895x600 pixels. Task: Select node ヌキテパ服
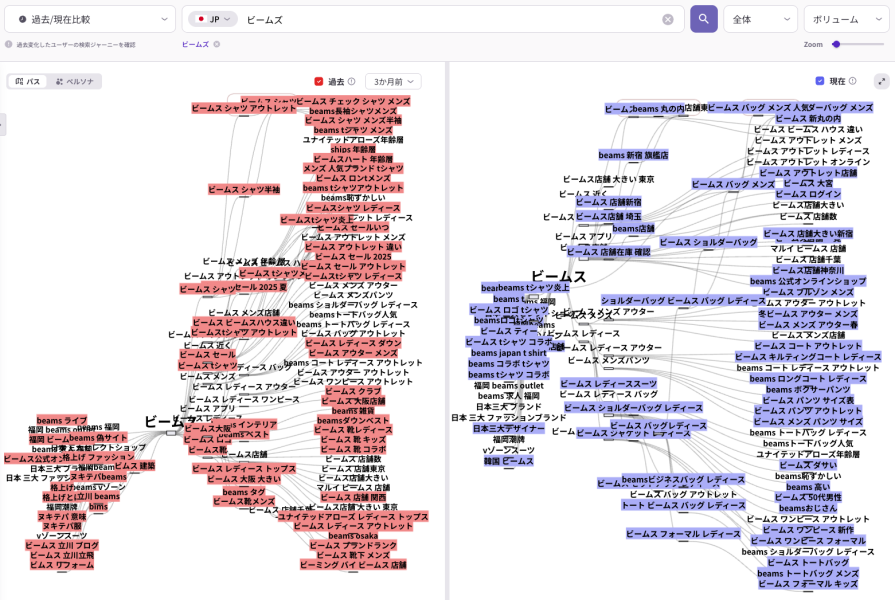[x=62, y=526]
